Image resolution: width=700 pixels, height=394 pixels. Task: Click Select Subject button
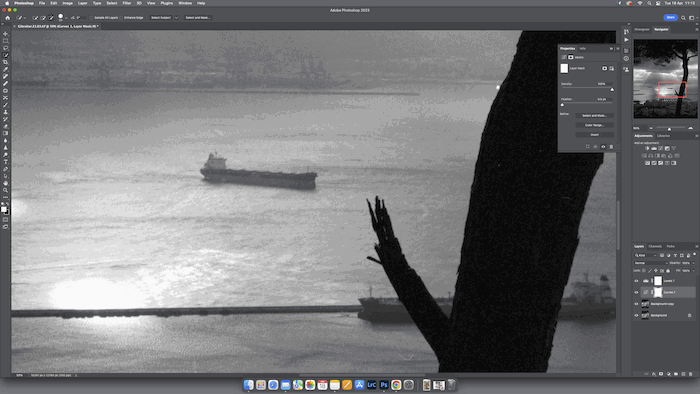[x=161, y=18]
